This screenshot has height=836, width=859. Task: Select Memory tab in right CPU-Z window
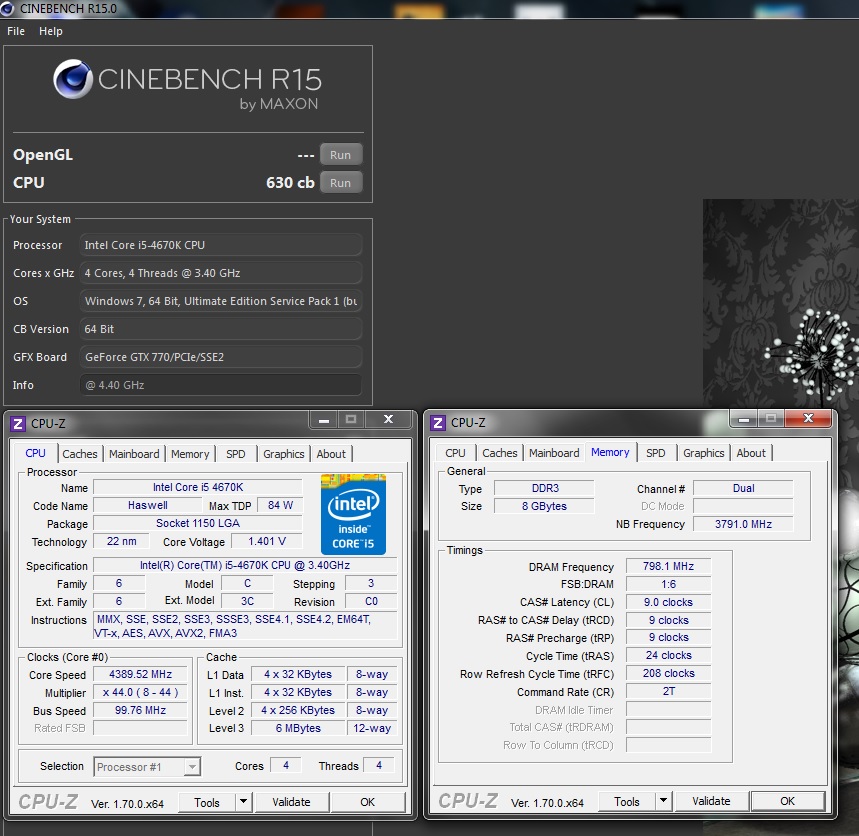point(610,452)
